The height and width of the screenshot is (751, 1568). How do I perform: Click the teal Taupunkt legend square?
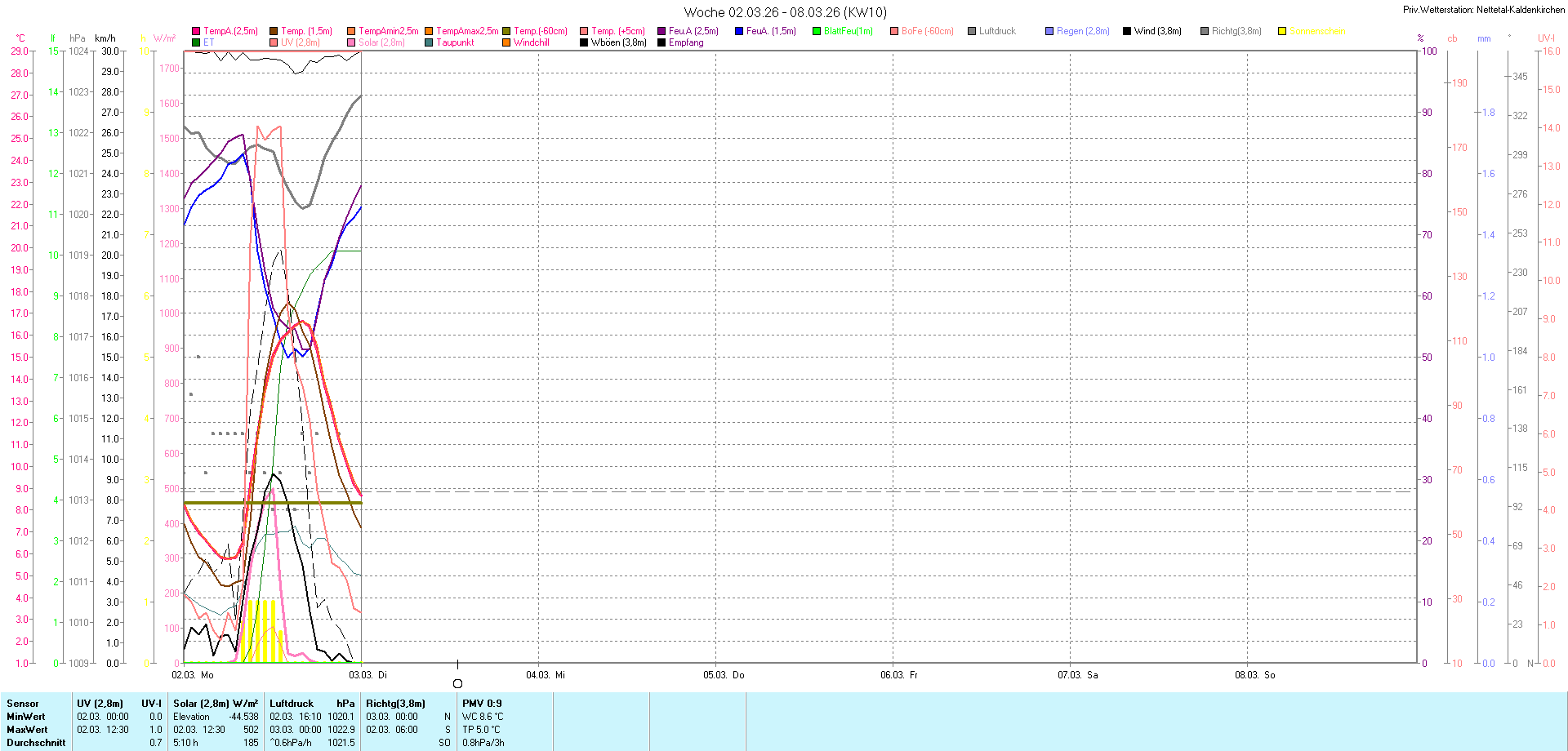pos(429,42)
